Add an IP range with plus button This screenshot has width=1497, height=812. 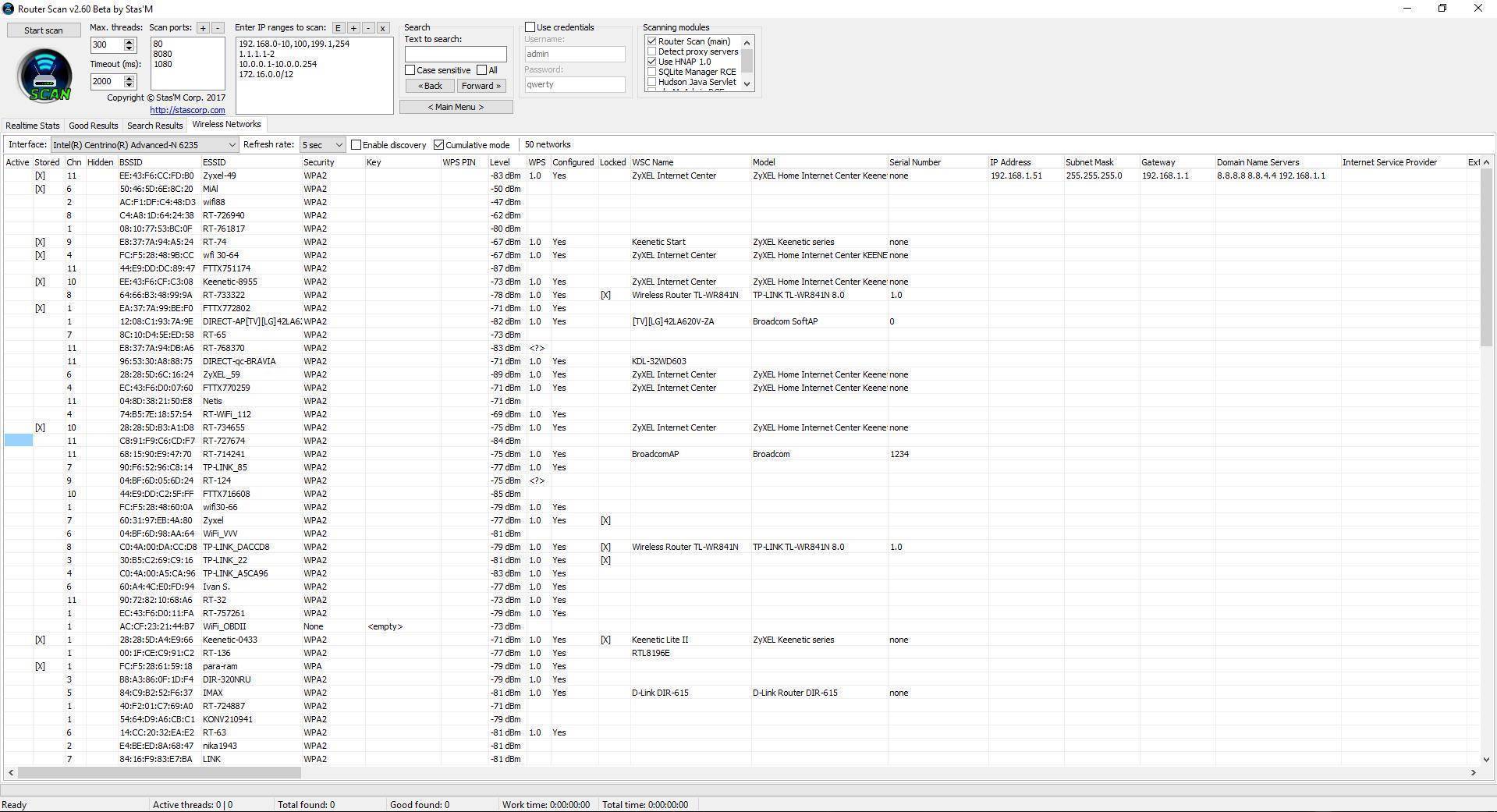click(353, 28)
